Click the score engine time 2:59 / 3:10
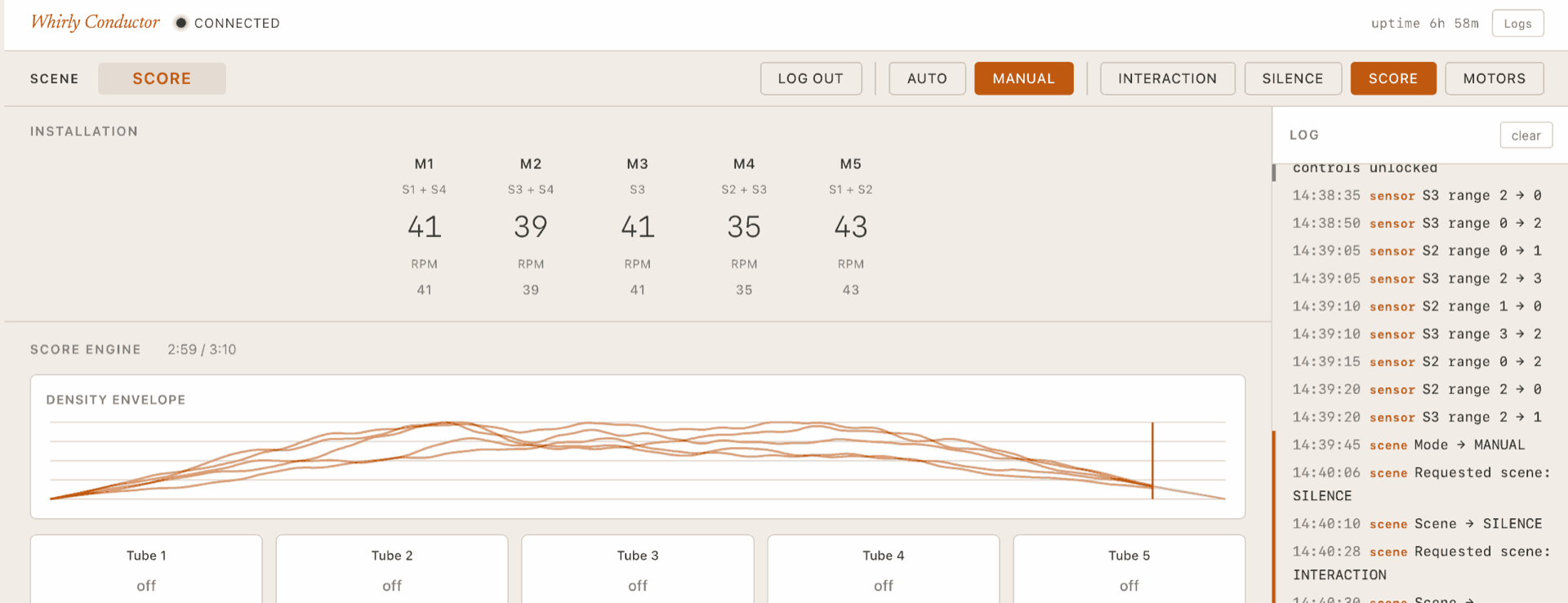The width and height of the screenshot is (1568, 603). click(202, 350)
